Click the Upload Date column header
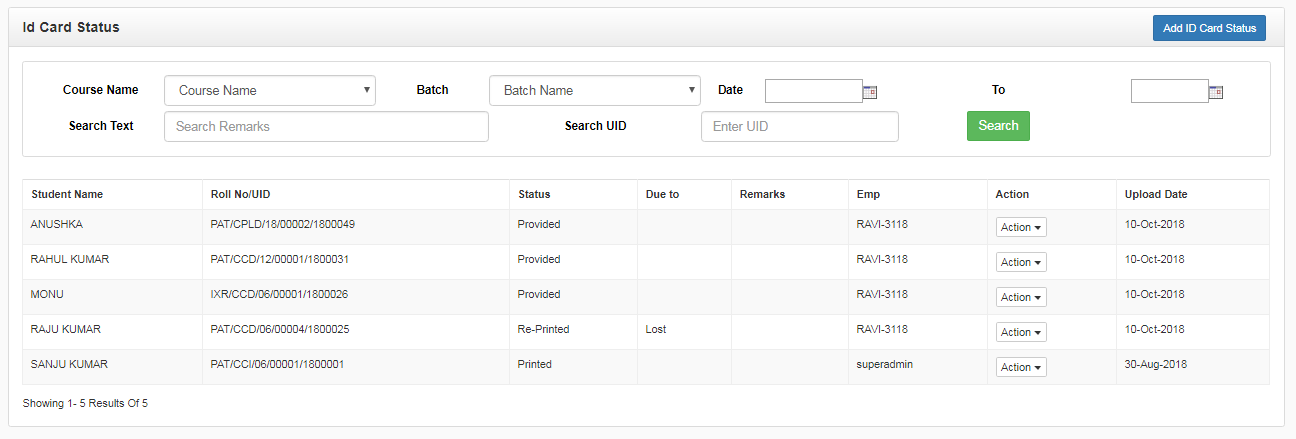 (1156, 194)
